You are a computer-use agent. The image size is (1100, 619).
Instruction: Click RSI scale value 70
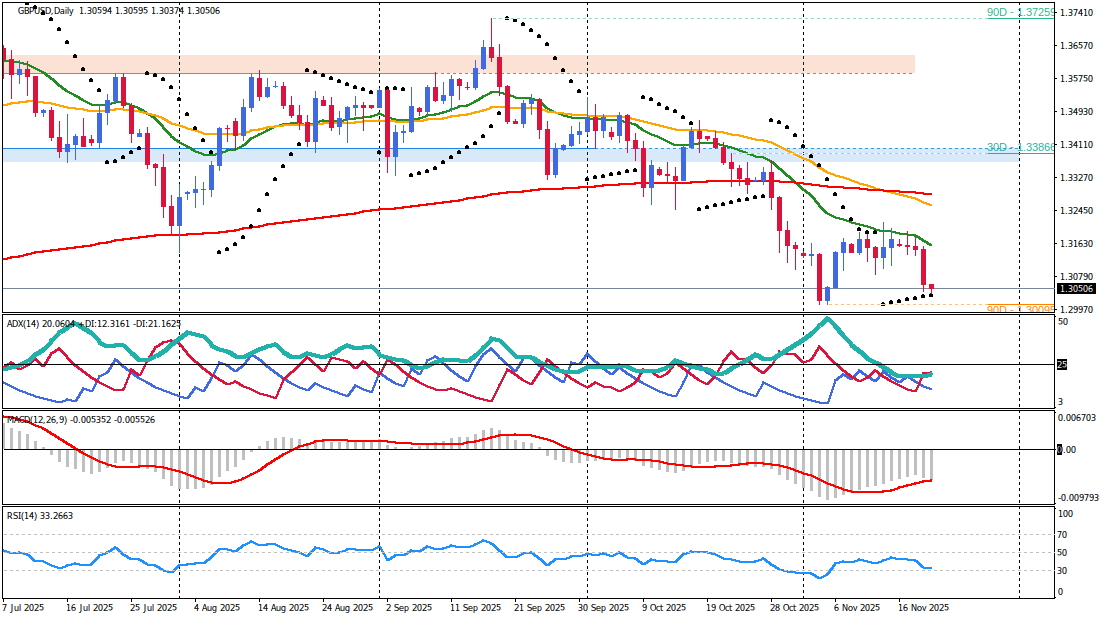[x=1063, y=535]
